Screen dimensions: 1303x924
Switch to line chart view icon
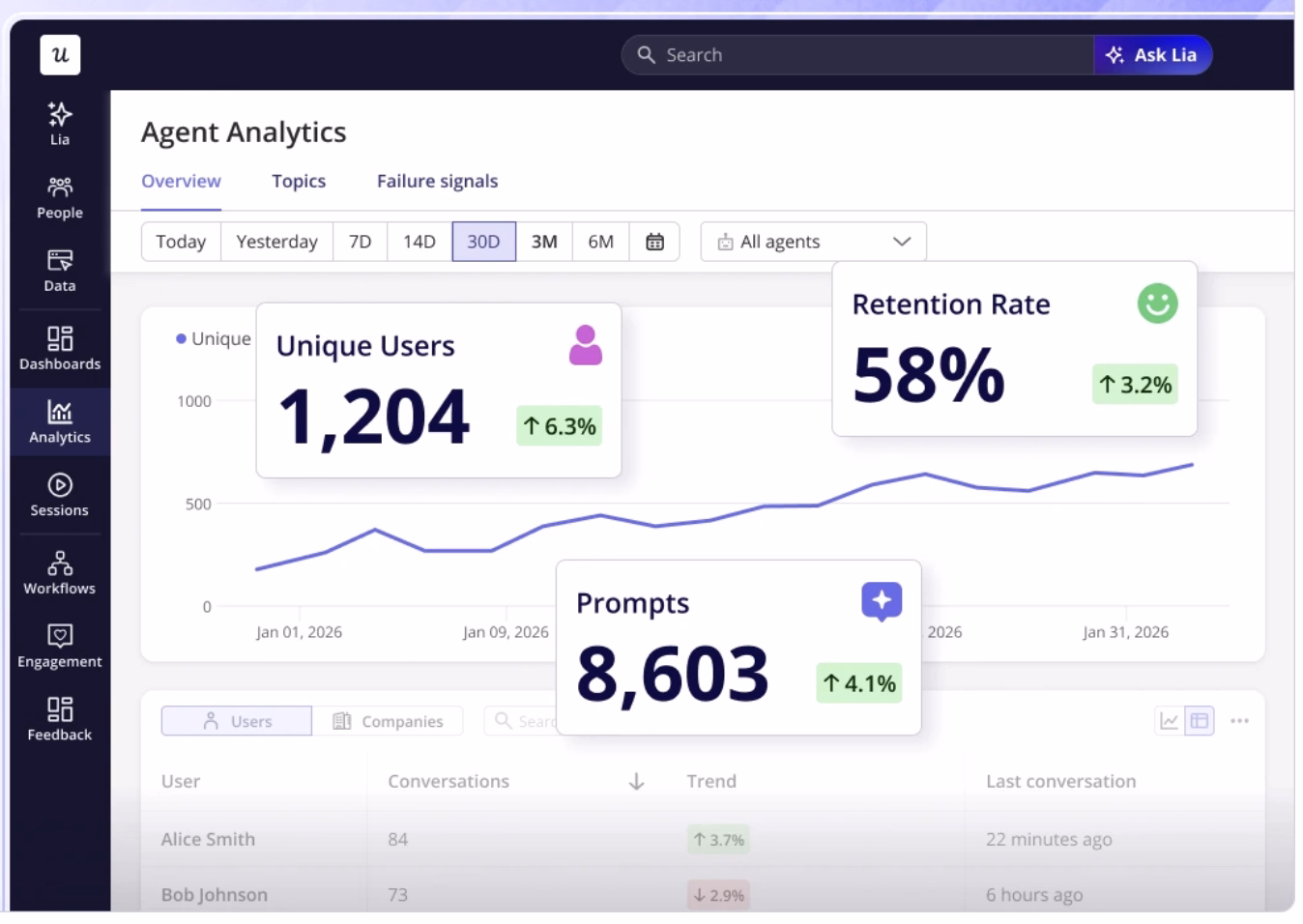(x=1170, y=721)
